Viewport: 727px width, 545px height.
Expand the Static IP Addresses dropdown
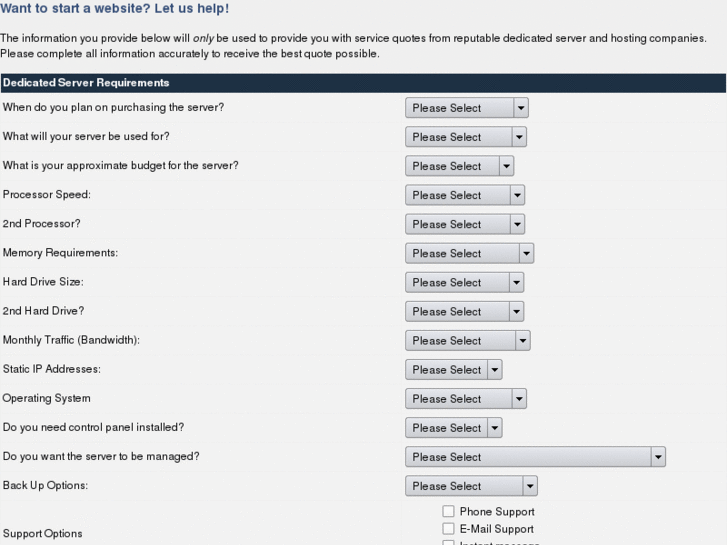coord(453,369)
